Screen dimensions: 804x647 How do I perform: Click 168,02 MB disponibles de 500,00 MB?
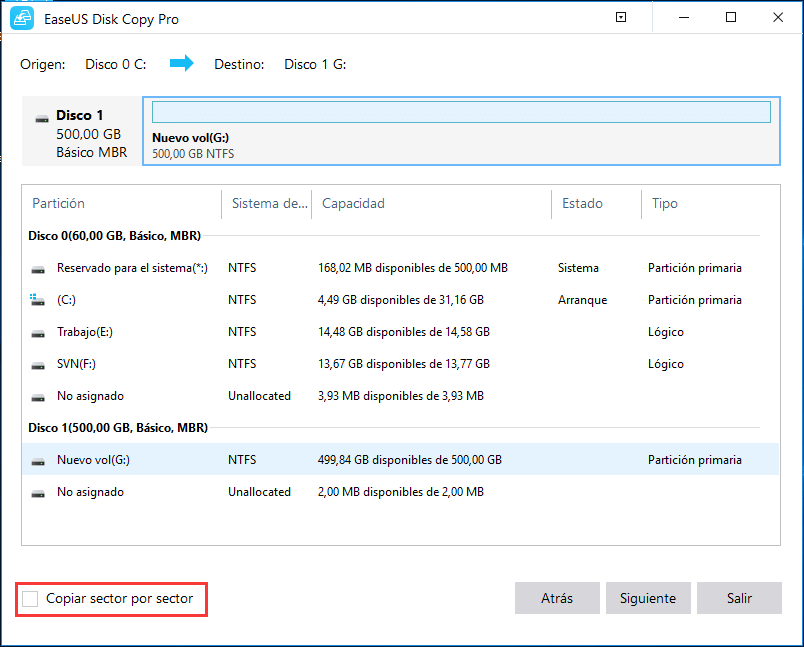point(413,268)
